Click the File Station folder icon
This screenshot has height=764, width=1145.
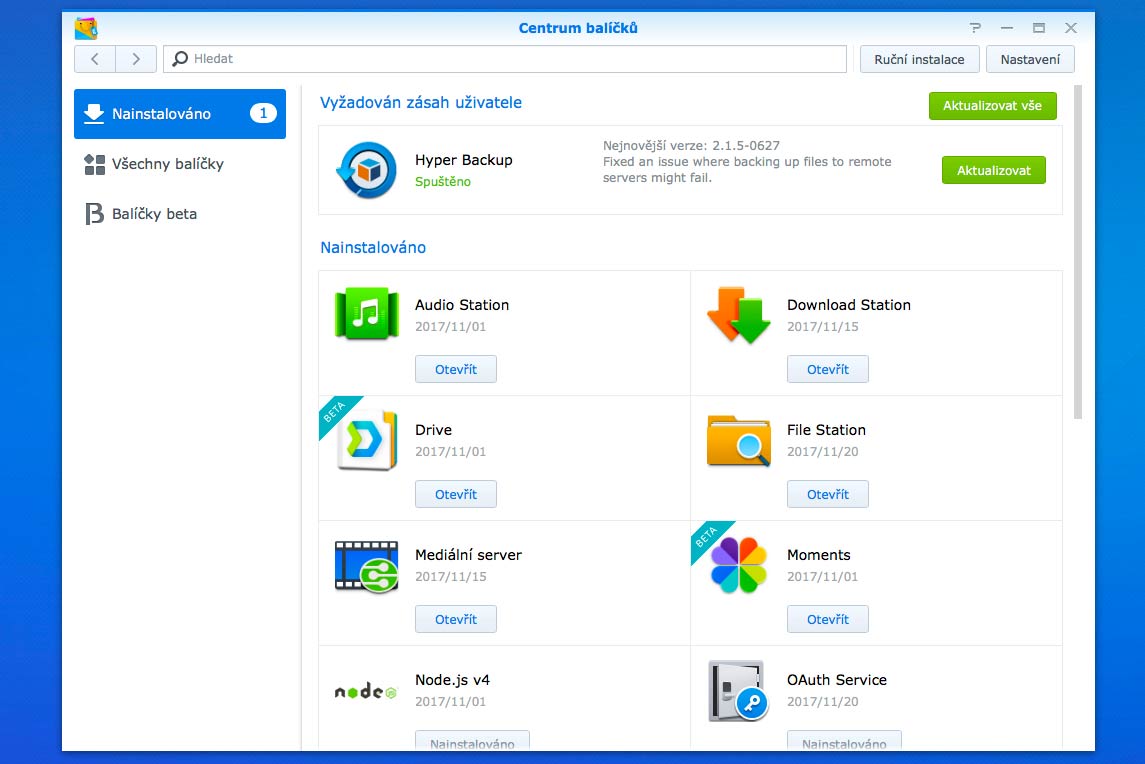pos(738,440)
